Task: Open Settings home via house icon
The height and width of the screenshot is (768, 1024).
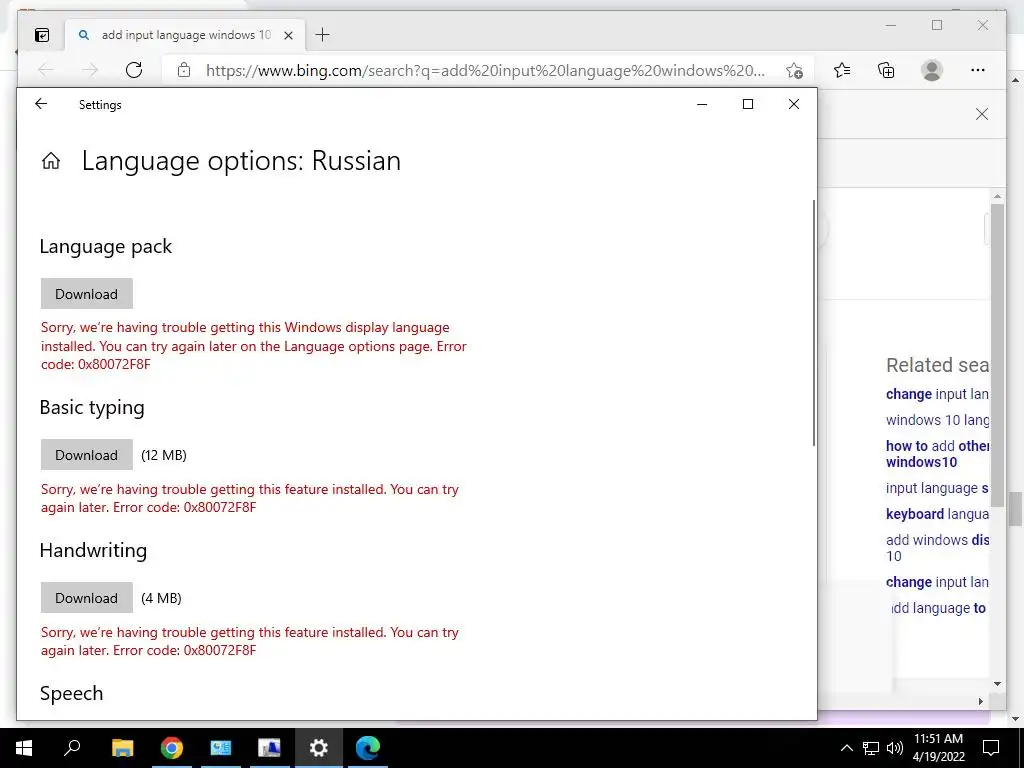Action: pos(51,161)
